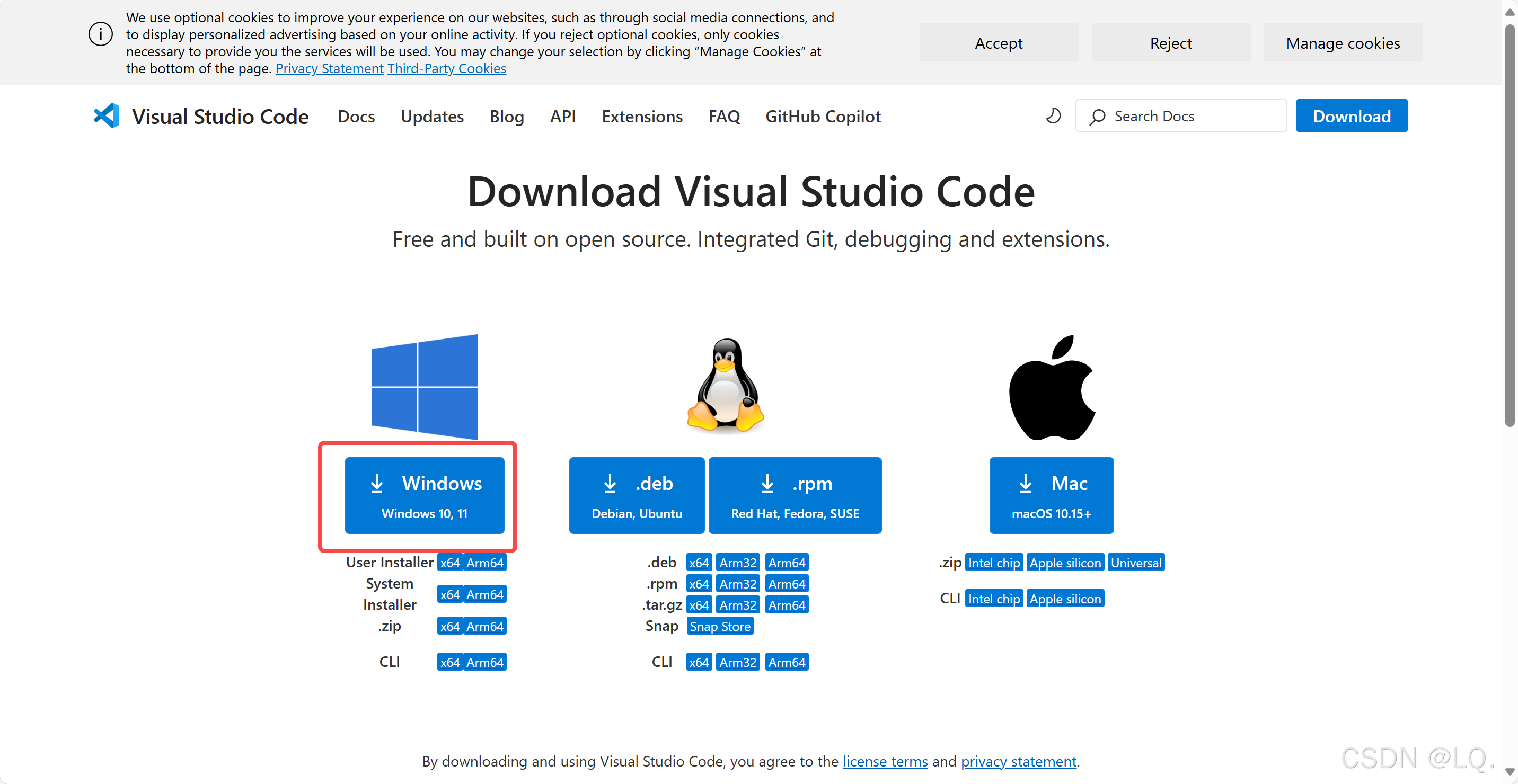Select Apple silicon for Mac CLI
This screenshot has width=1518, height=784.
[x=1065, y=599]
